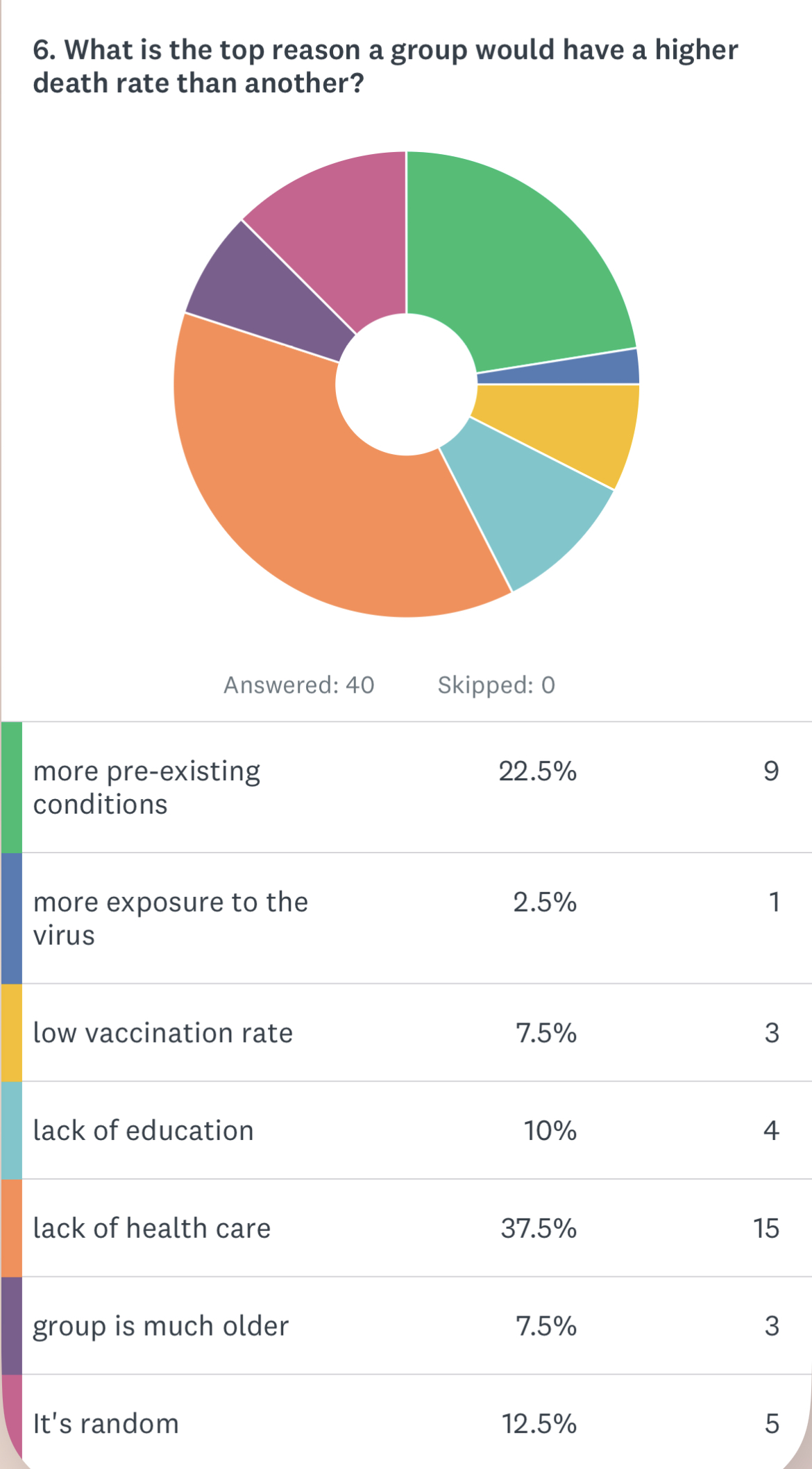Viewport: 812px width, 1469px height.
Task: Select the 'lack of education' row label
Action: click(x=143, y=1131)
